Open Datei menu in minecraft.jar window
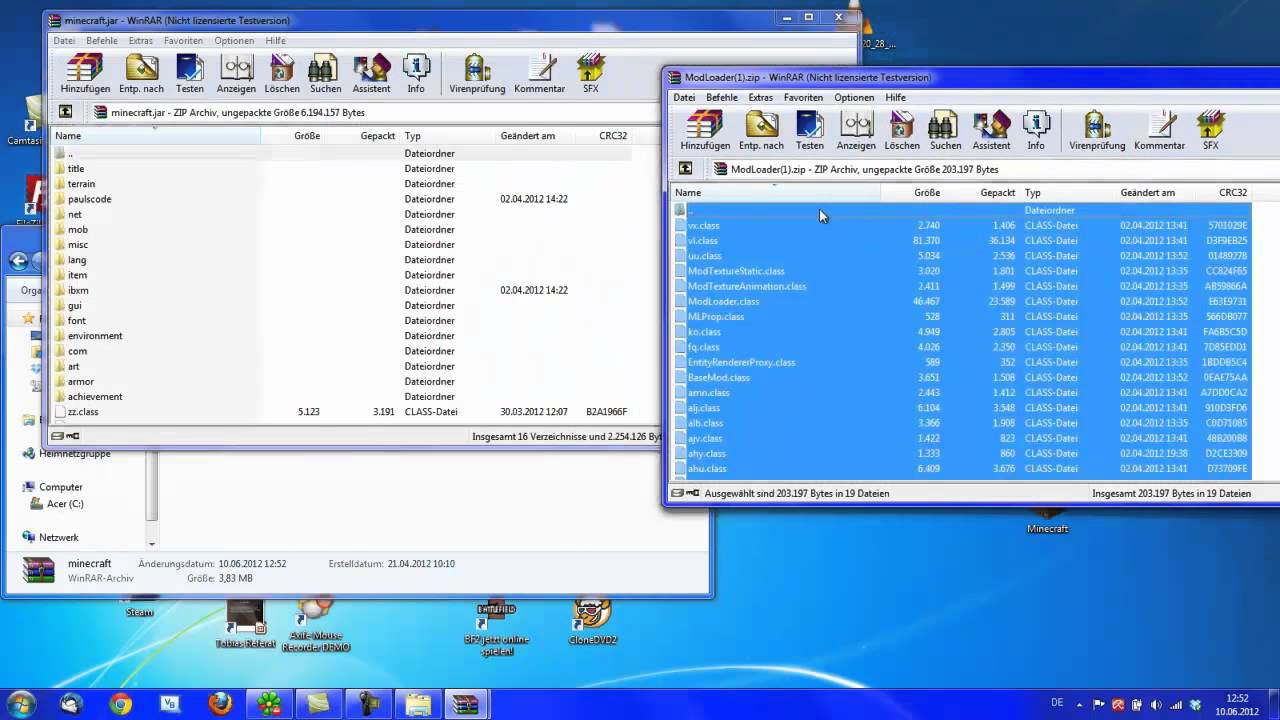 [64, 41]
